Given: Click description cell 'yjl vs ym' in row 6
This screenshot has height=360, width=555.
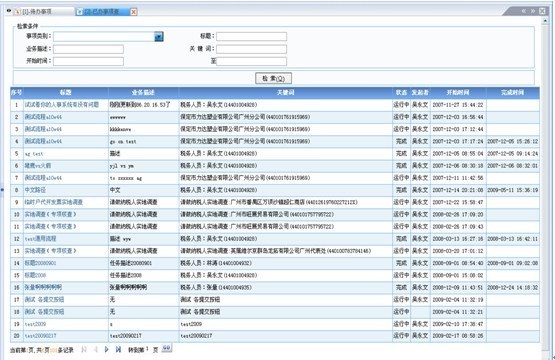Looking at the screenshot, I should tap(122, 166).
